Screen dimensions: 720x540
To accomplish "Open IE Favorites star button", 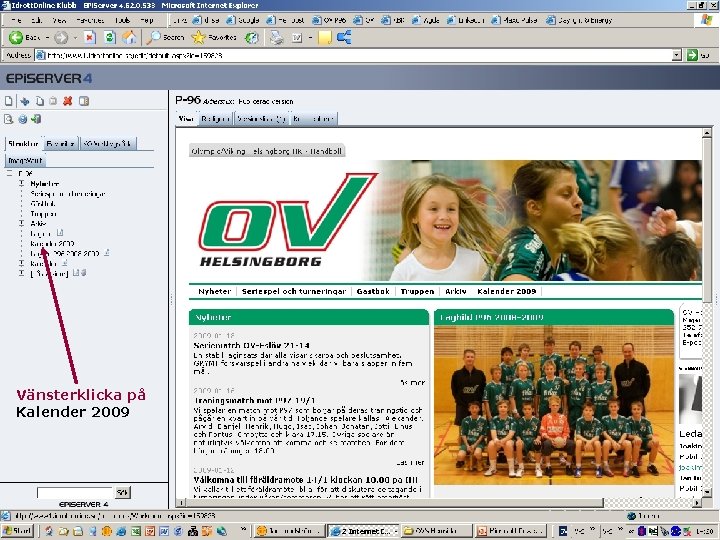I will pos(214,37).
